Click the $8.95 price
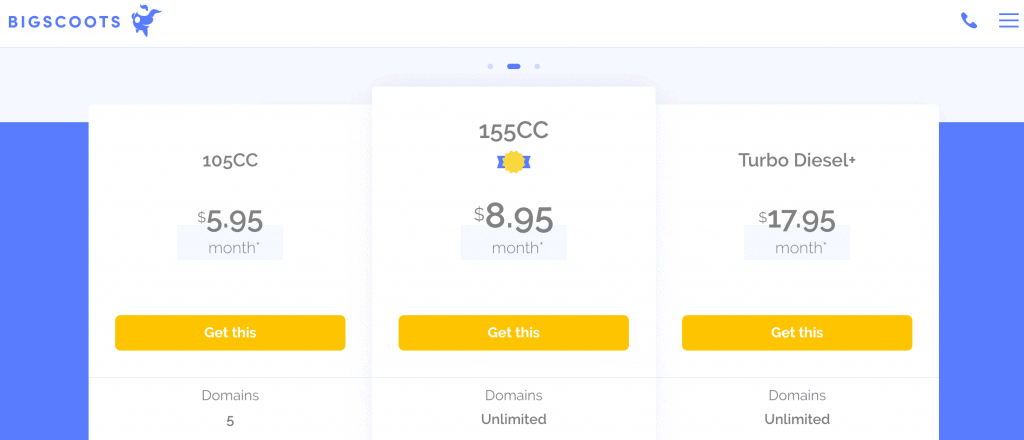This screenshot has width=1024, height=440. tap(514, 219)
